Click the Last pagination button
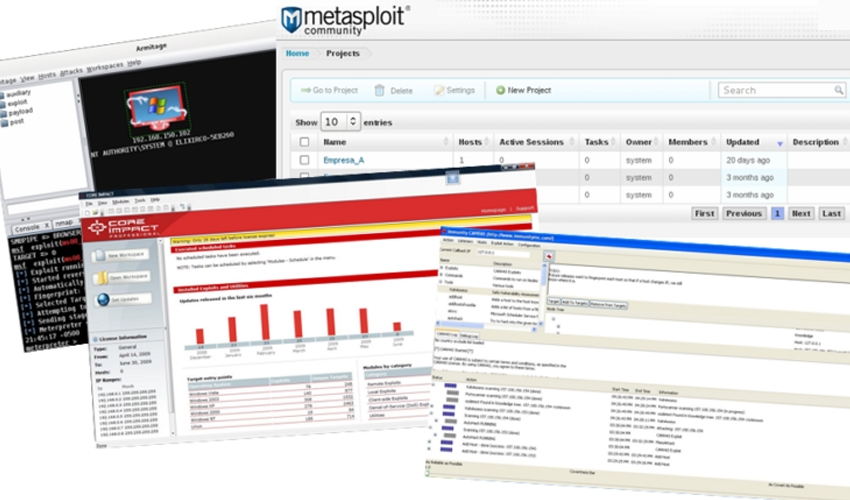The image size is (850, 500). [x=832, y=213]
